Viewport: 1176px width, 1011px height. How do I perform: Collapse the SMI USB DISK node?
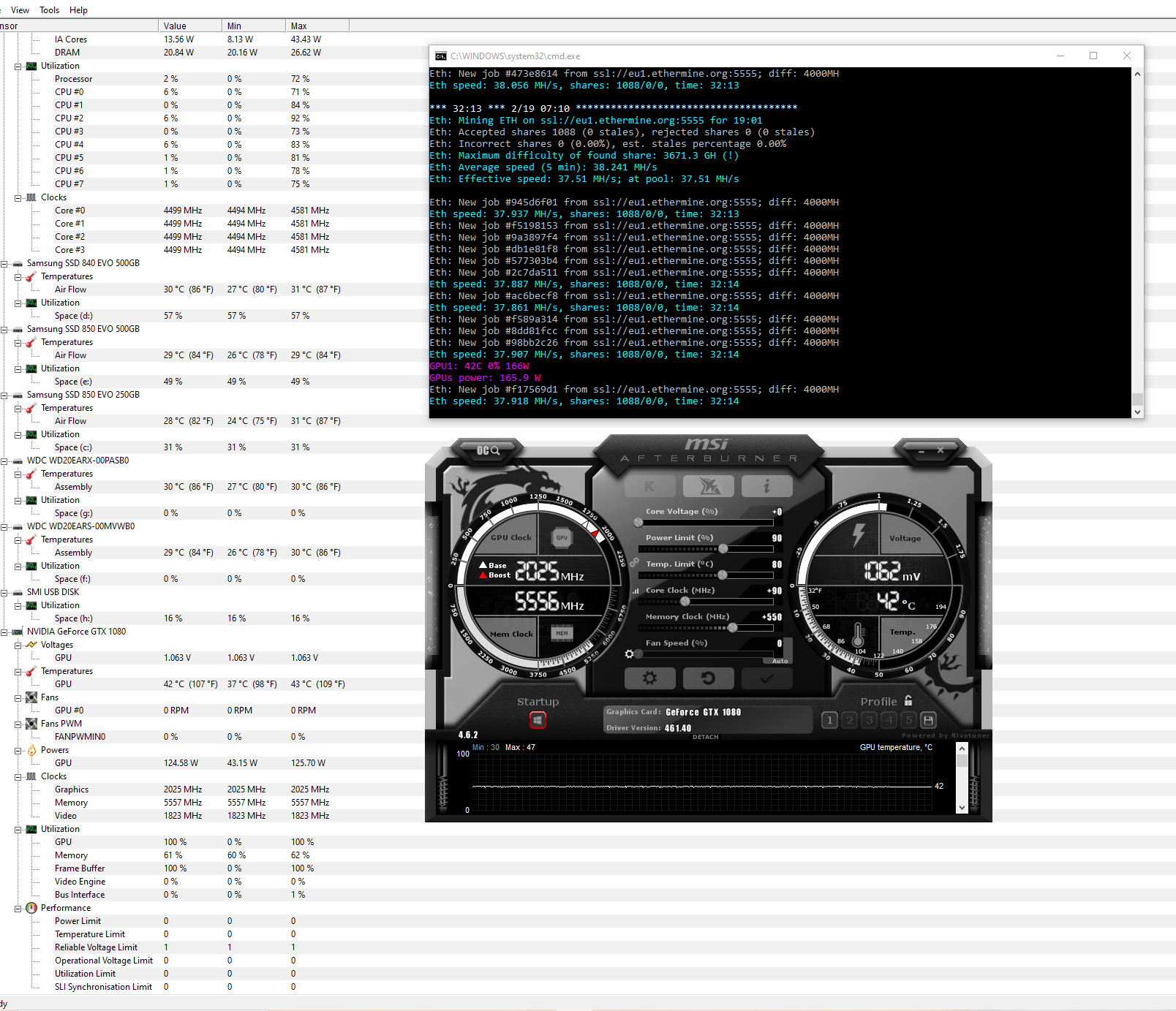point(4,592)
